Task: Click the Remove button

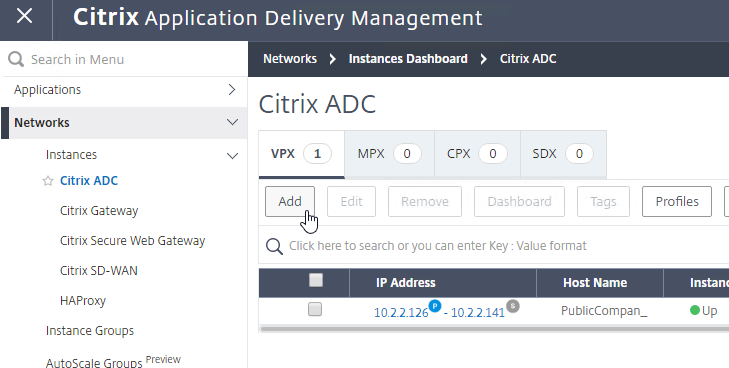Action: (x=425, y=202)
